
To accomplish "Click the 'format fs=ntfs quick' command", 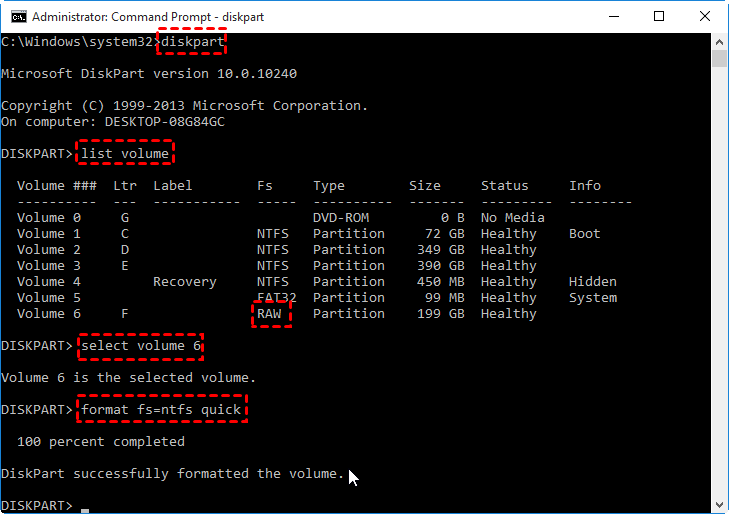I will coord(165,410).
